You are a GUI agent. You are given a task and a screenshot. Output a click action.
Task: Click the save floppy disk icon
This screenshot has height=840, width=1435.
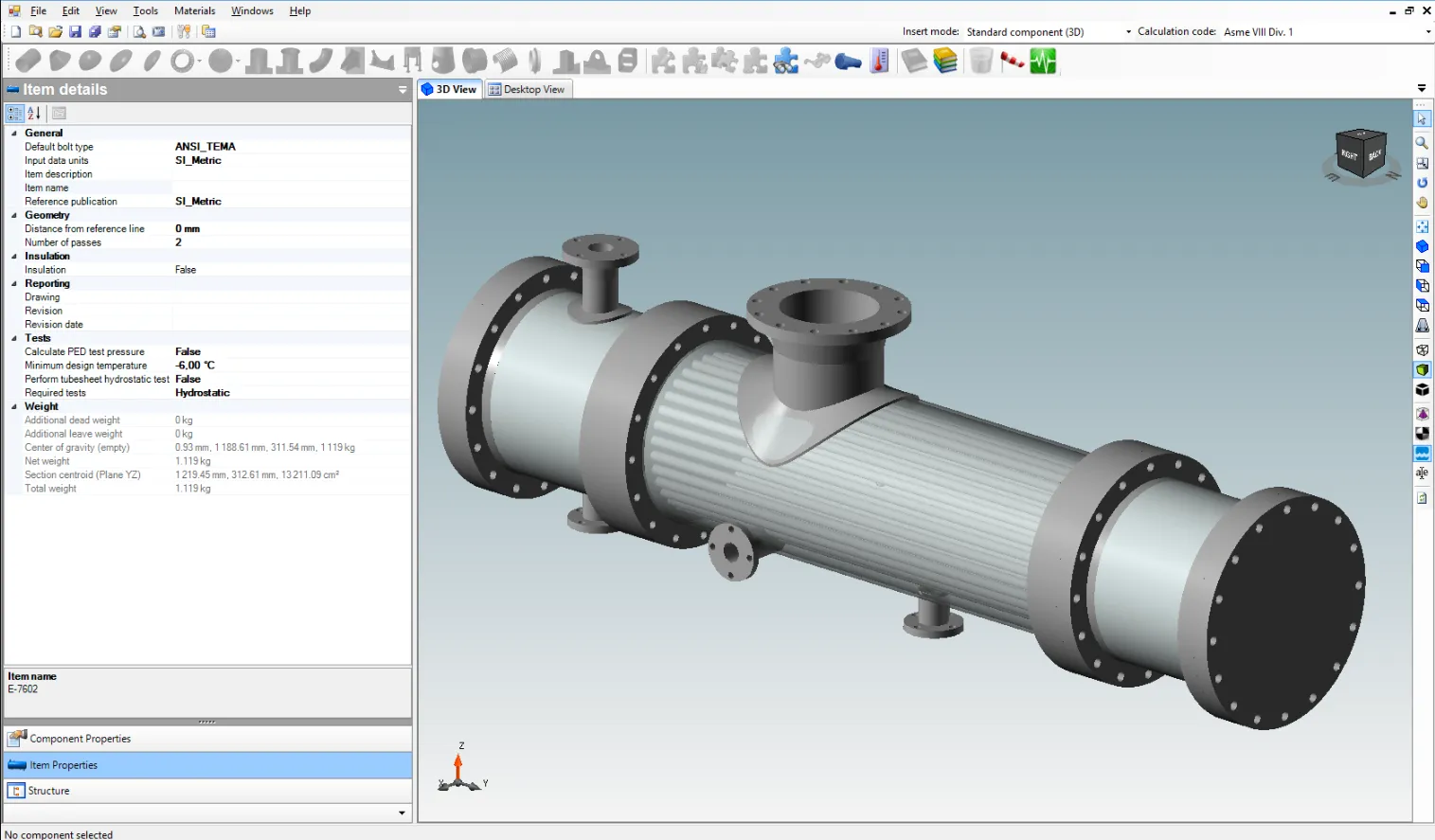pos(76,32)
